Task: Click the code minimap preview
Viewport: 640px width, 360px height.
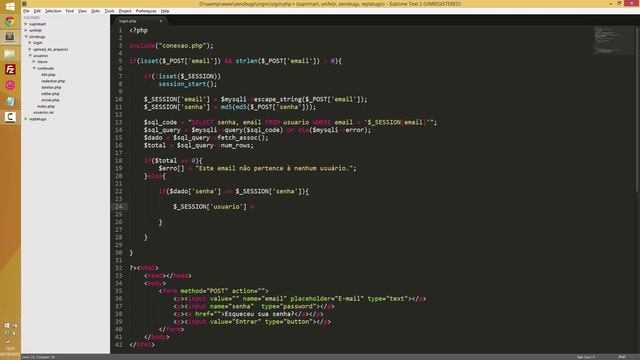Action: click(612, 40)
